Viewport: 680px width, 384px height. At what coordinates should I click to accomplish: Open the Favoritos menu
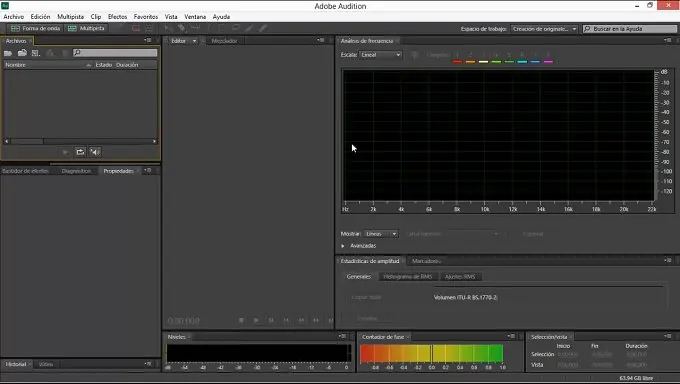[146, 16]
